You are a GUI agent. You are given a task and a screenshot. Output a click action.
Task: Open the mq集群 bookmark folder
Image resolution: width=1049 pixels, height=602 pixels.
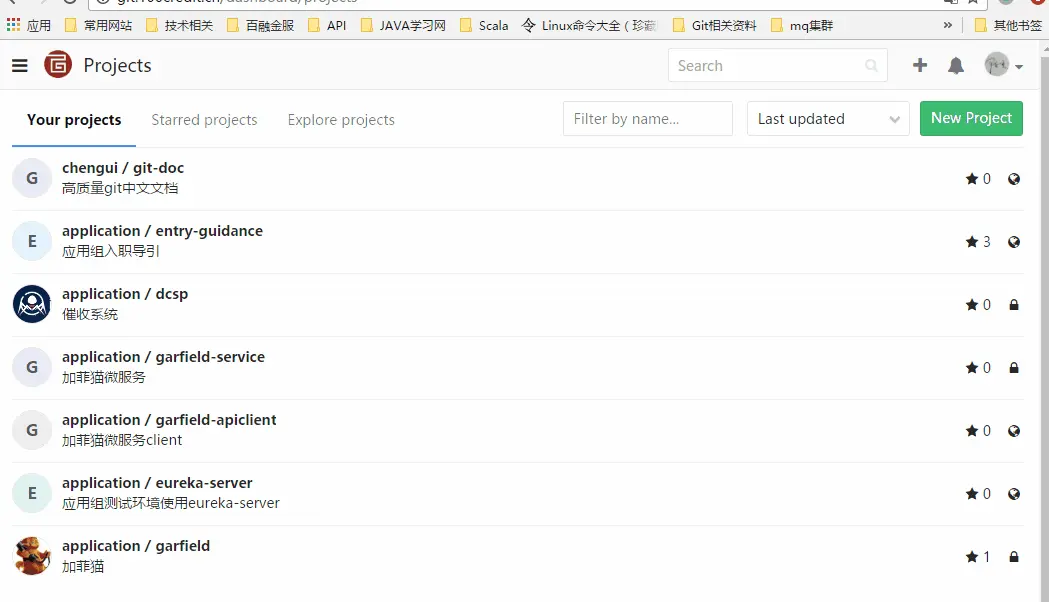tap(802, 25)
